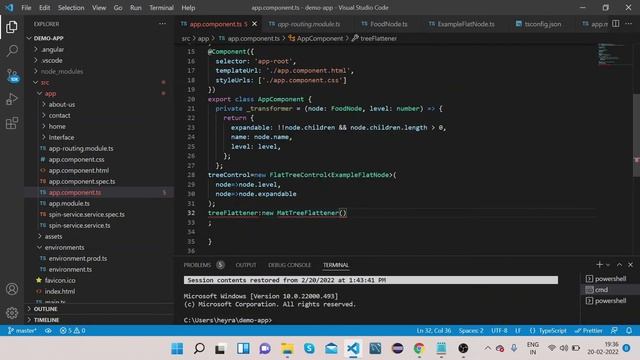Open Explorer views and more actions ellipsis
640x360 pixels.
pyautogui.click(x=162, y=24)
